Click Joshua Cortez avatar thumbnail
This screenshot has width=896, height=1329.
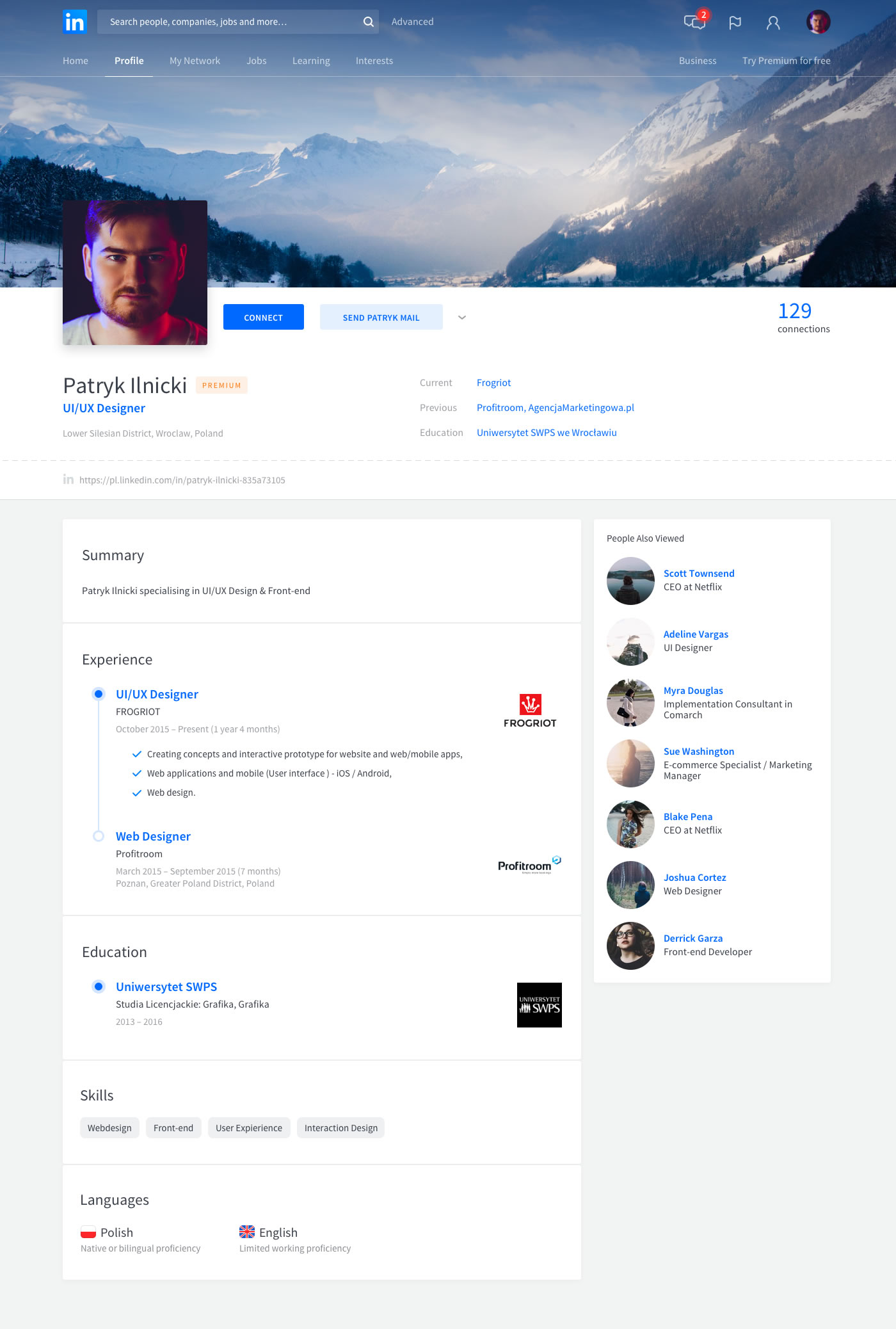point(630,885)
